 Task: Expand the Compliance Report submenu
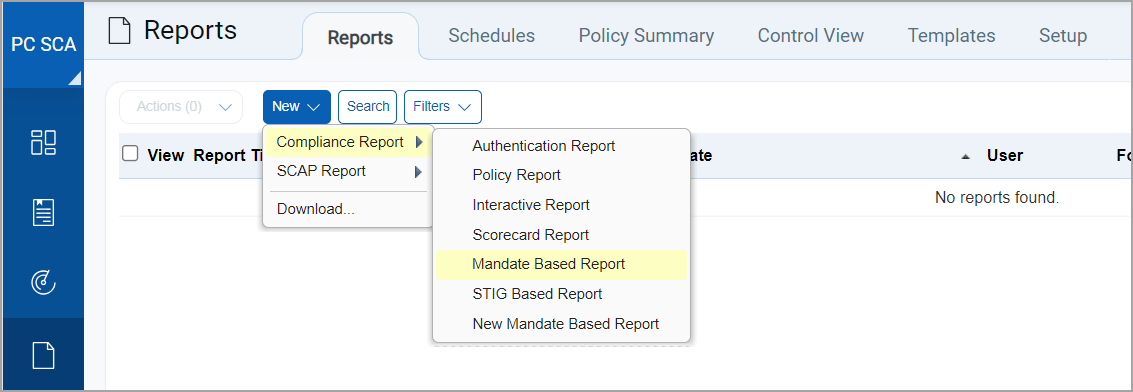348,142
